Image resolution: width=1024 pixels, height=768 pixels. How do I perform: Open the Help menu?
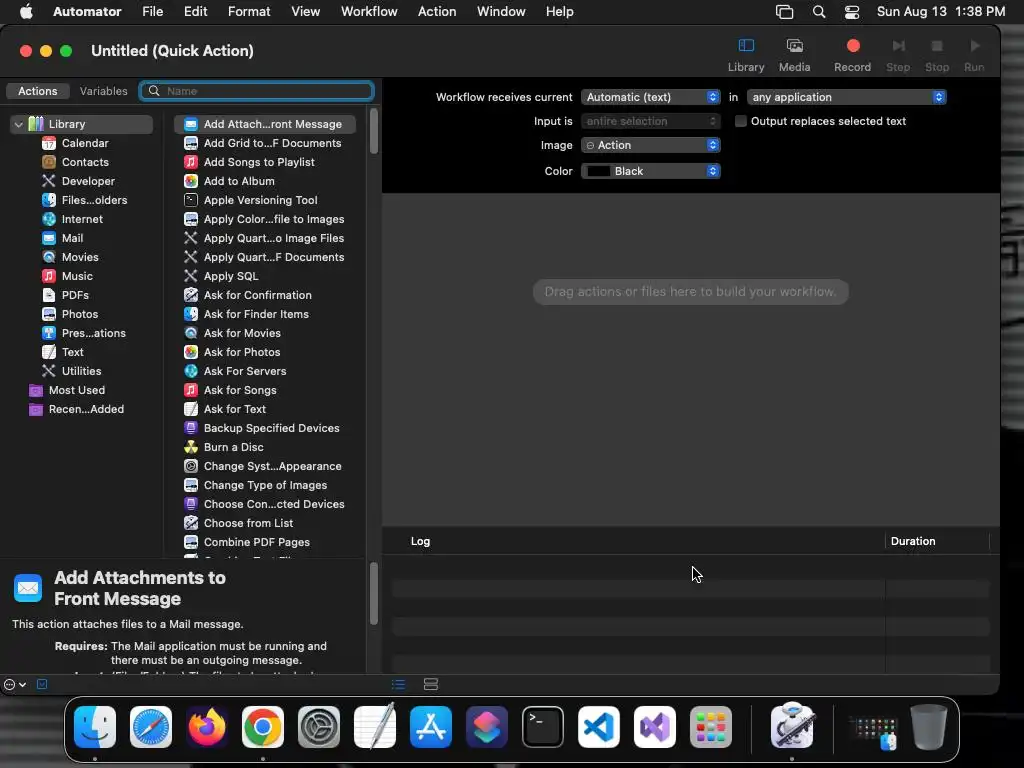click(559, 11)
